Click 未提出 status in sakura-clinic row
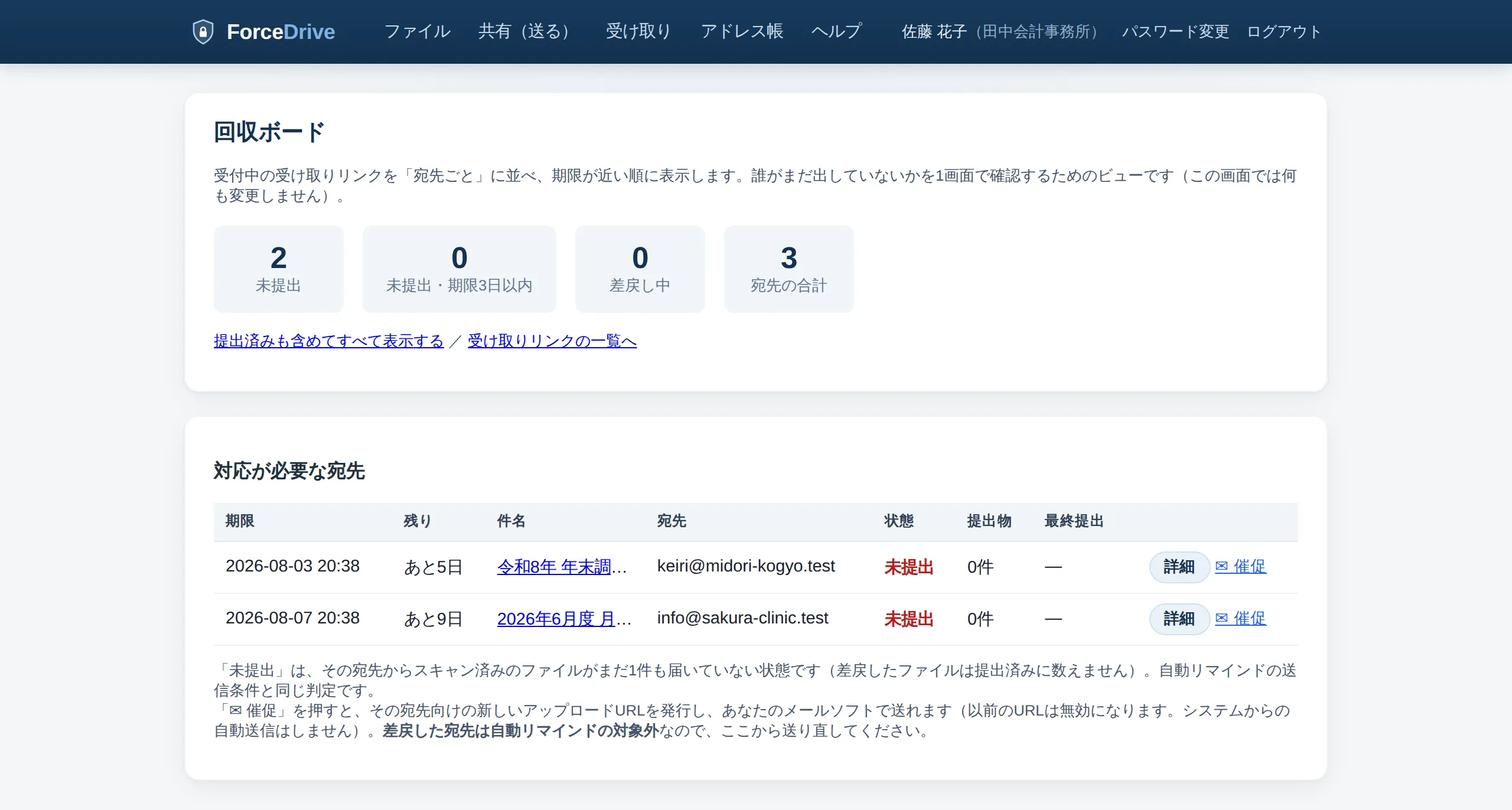The image size is (1512, 810). [x=908, y=619]
